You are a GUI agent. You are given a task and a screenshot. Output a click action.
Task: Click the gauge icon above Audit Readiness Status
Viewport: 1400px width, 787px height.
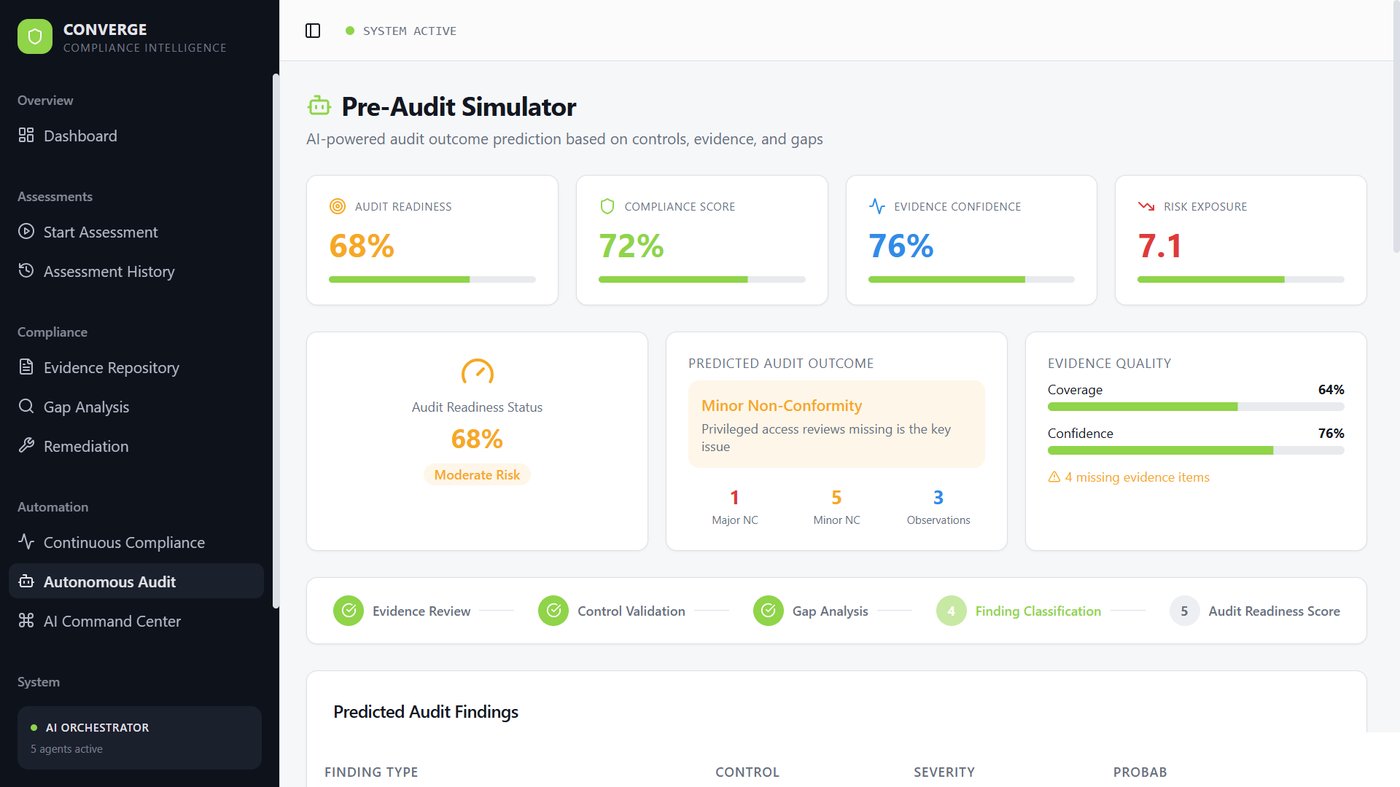(x=477, y=371)
